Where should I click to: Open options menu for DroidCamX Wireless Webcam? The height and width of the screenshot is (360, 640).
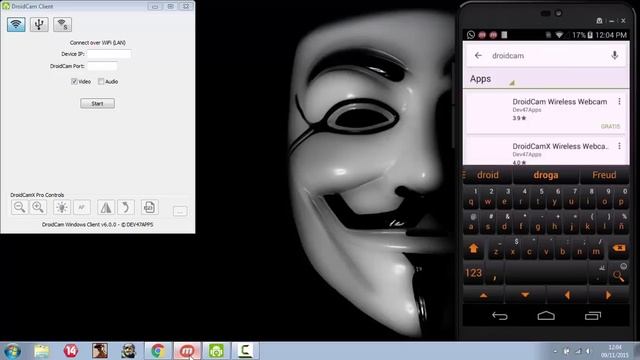coord(619,146)
